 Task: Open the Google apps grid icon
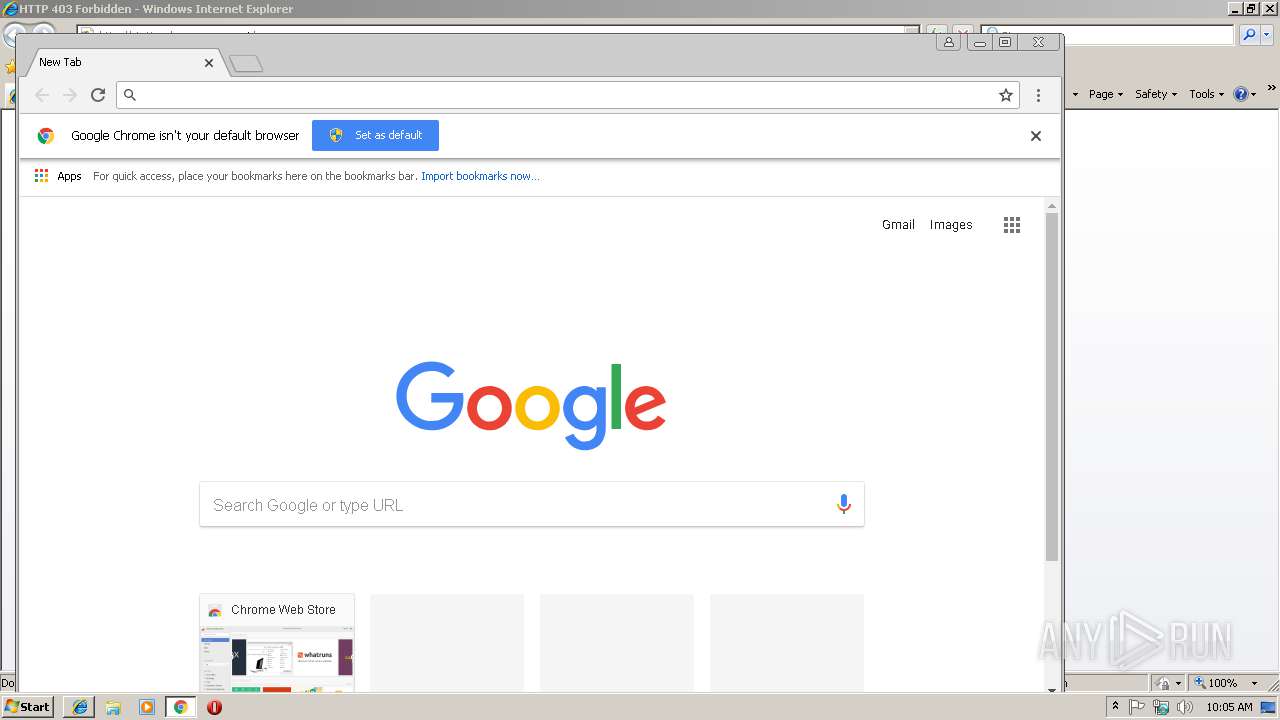point(1012,225)
